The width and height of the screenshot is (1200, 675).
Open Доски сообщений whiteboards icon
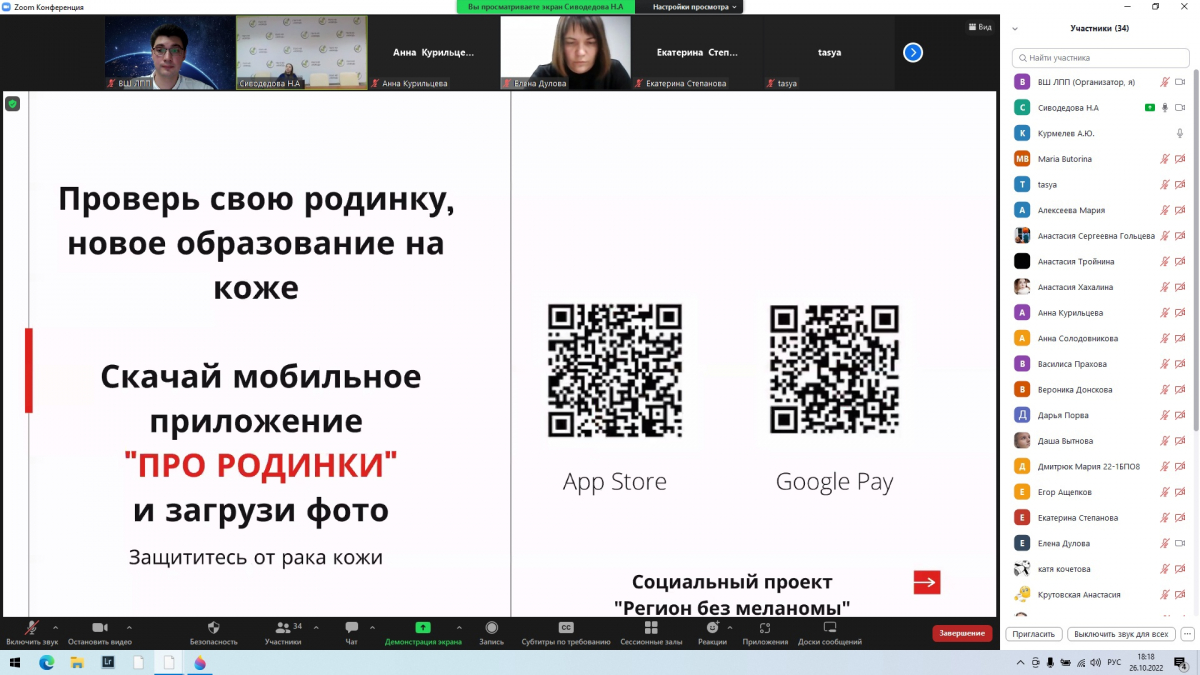click(x=830, y=628)
